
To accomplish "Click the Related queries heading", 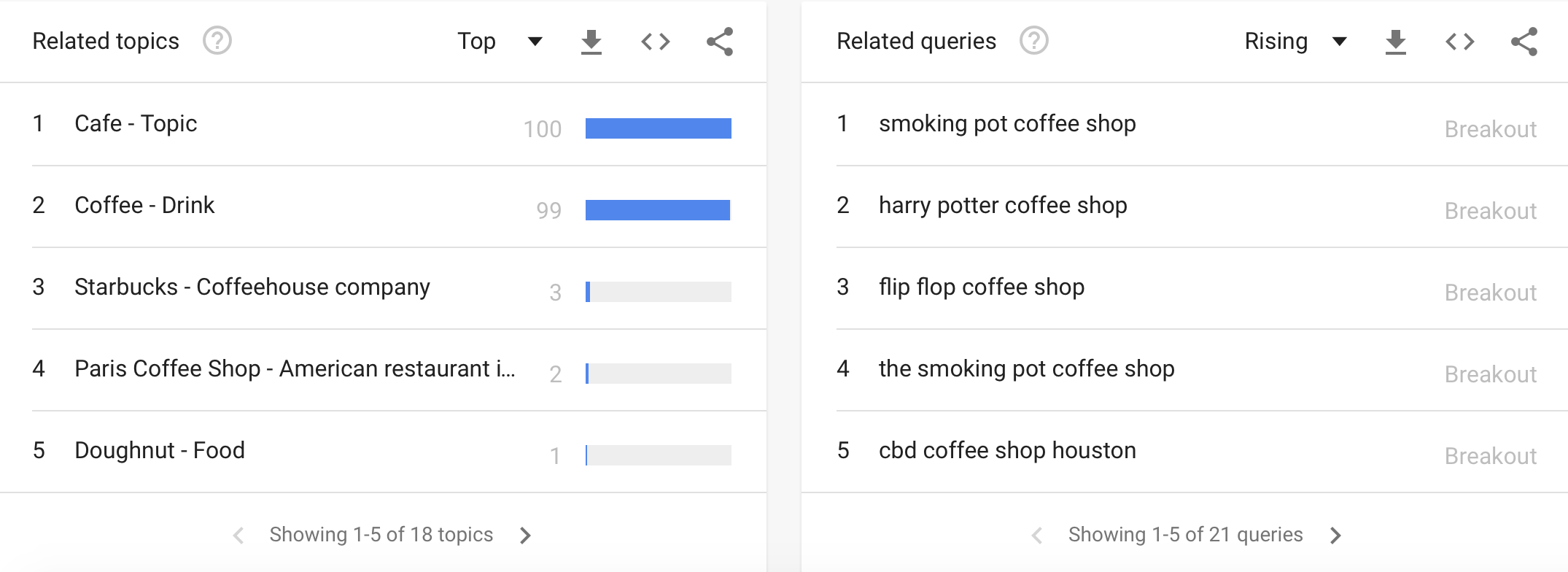I will pos(916,41).
